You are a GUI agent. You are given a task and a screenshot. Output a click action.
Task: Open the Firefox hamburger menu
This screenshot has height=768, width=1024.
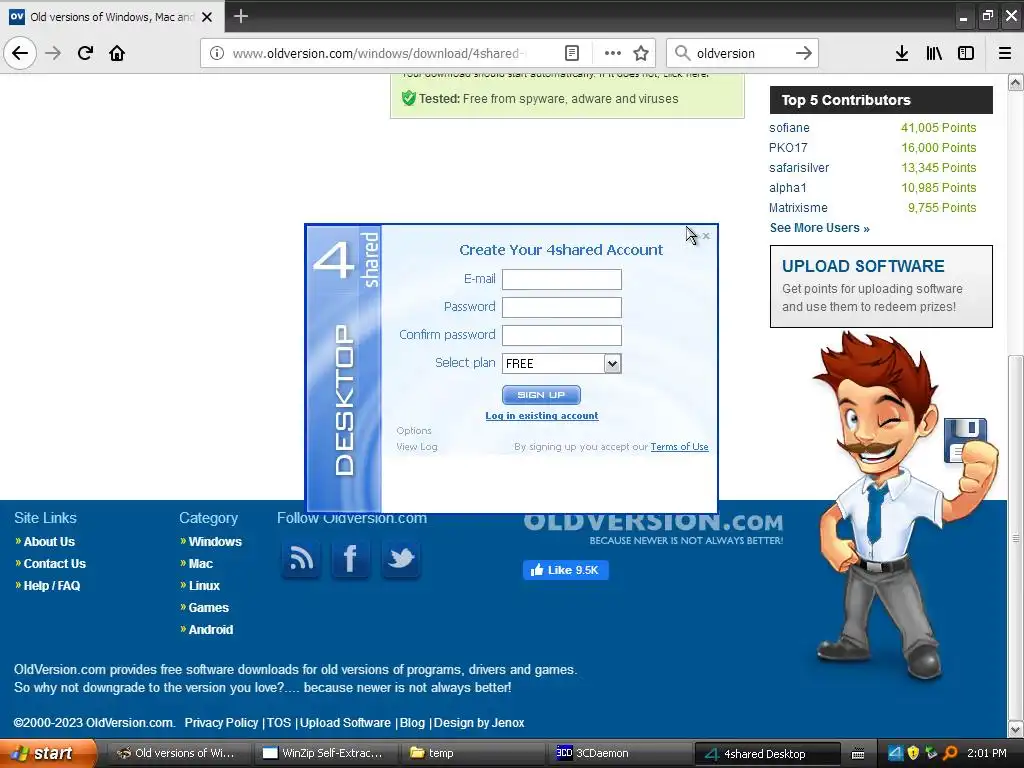pos(1005,53)
